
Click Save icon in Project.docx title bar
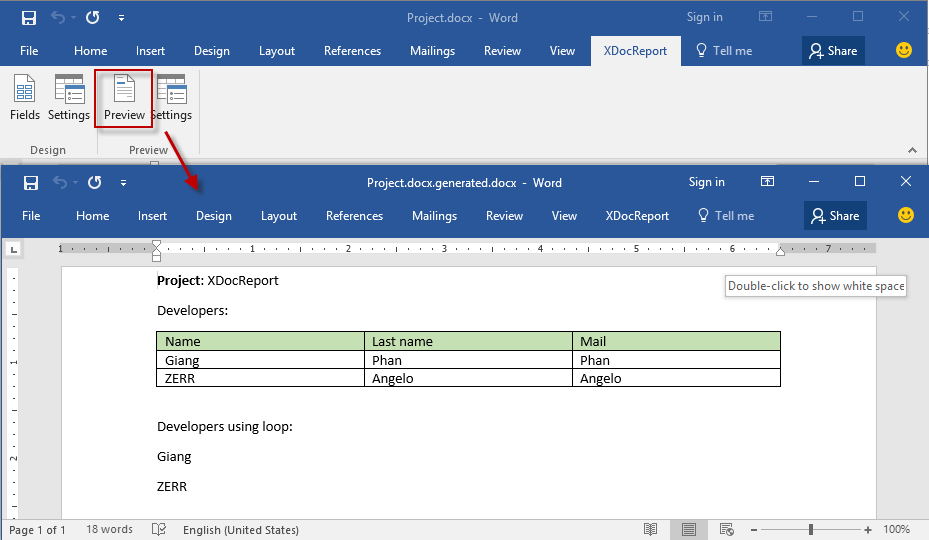pyautogui.click(x=29, y=18)
